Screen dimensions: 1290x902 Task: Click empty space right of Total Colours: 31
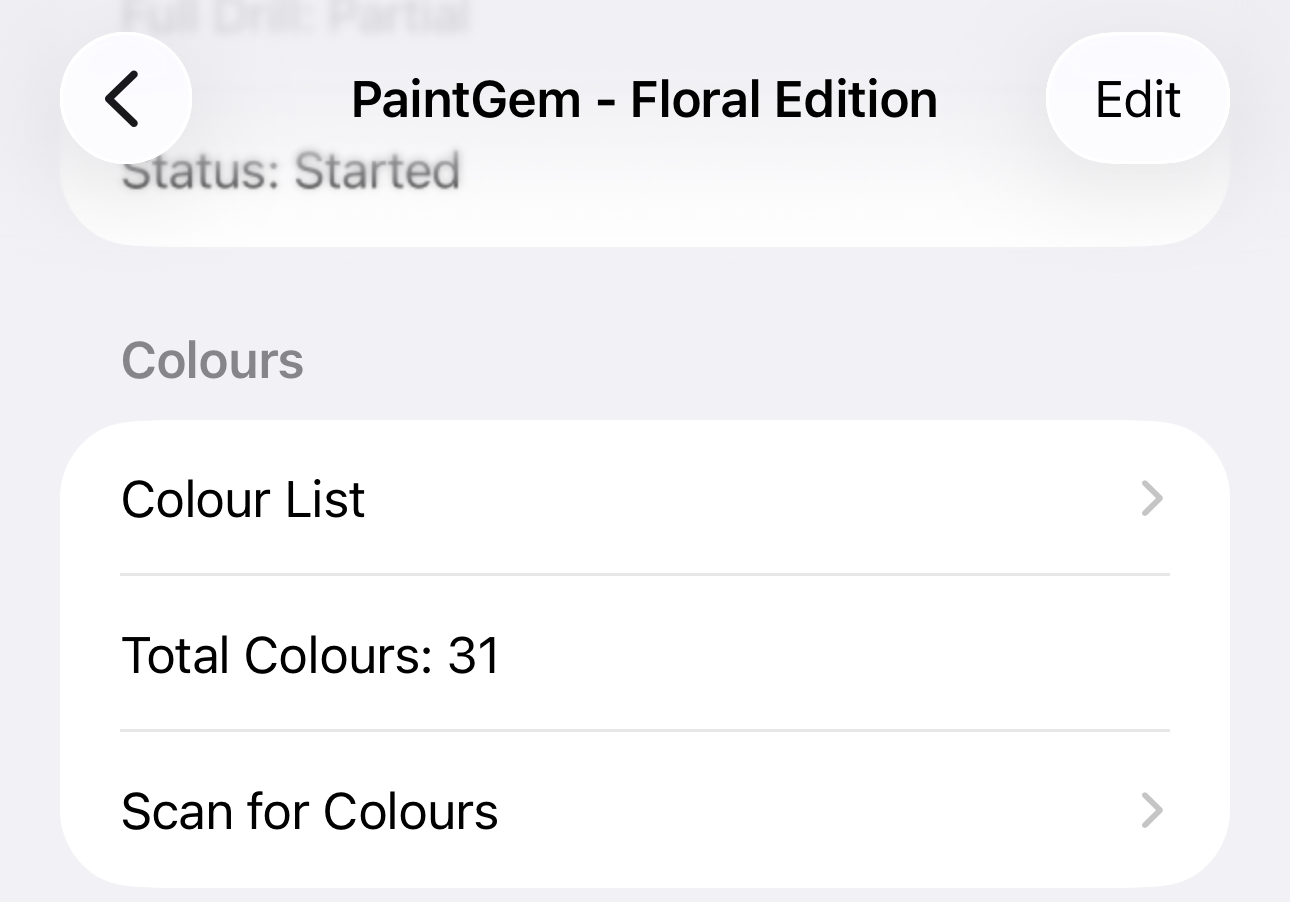(x=850, y=655)
